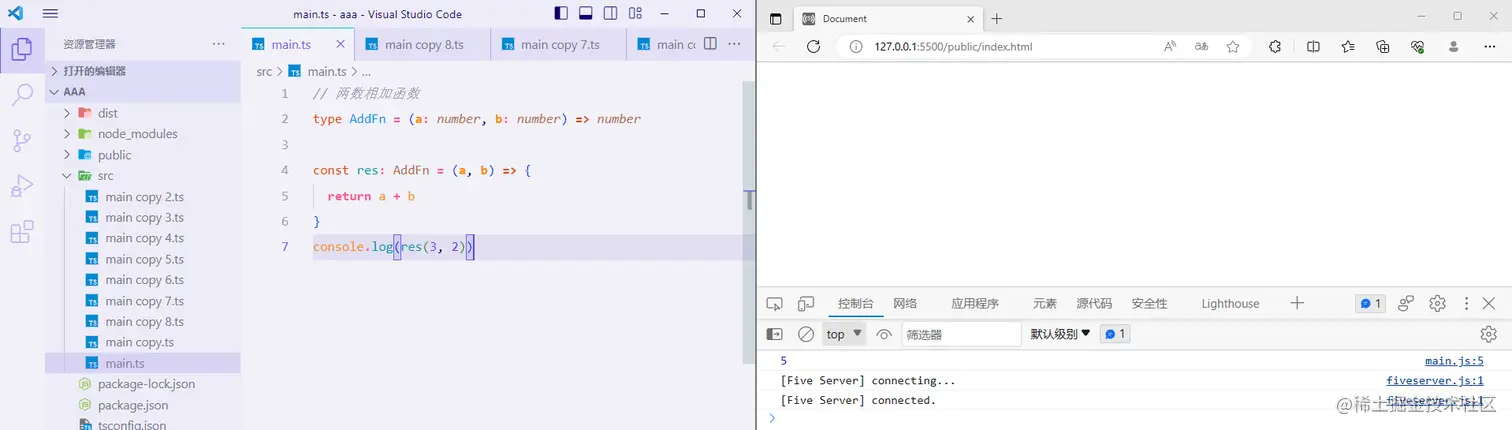1512x430 pixels.
Task: Open explorer panel more actions menu
Action: [x=219, y=44]
